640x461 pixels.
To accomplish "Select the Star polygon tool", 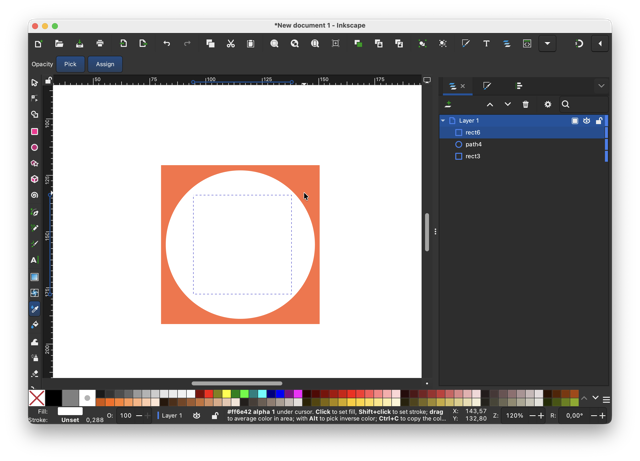I will click(x=35, y=163).
